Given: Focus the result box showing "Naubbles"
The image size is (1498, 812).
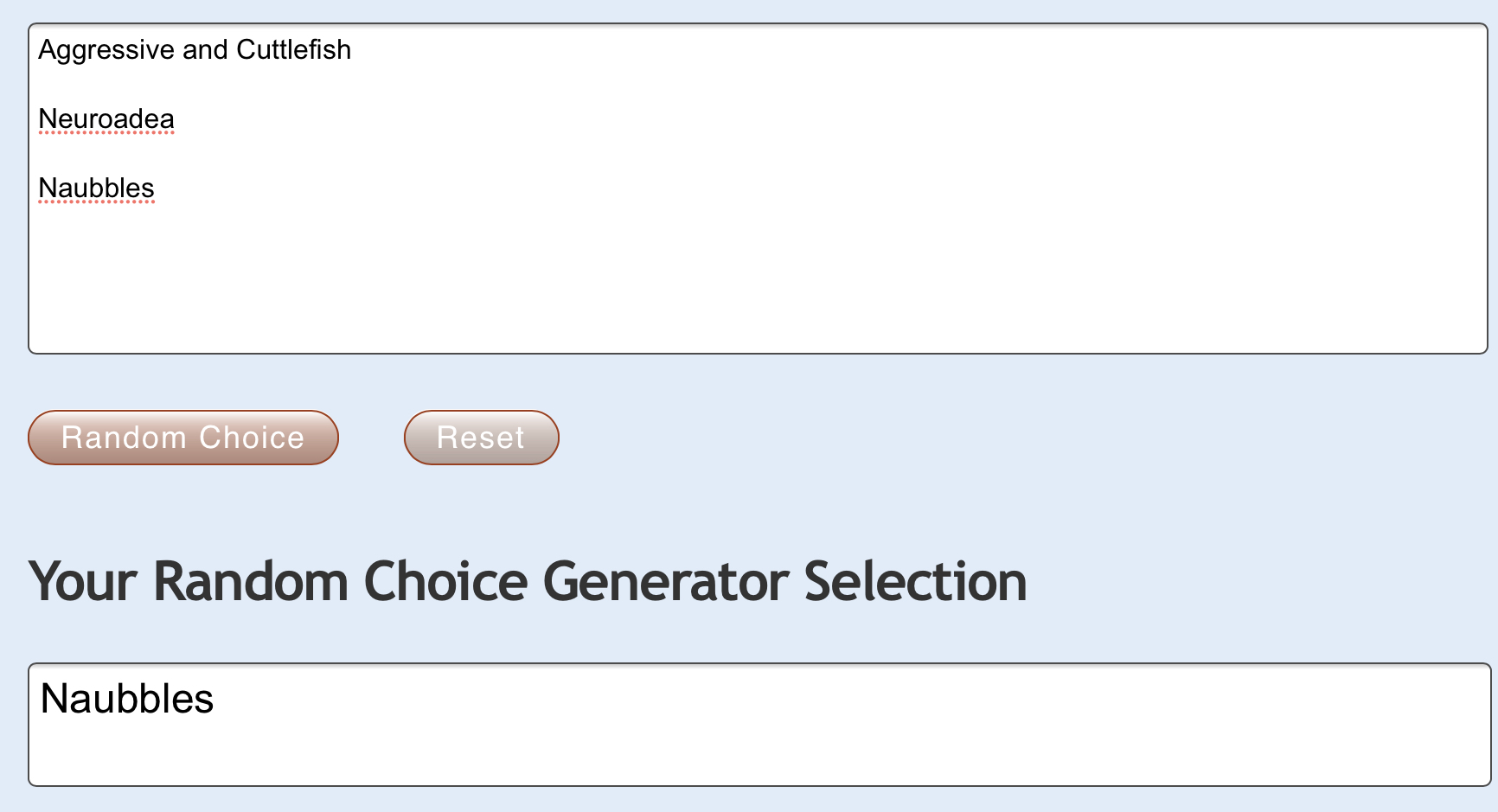Looking at the screenshot, I should pos(126,699).
